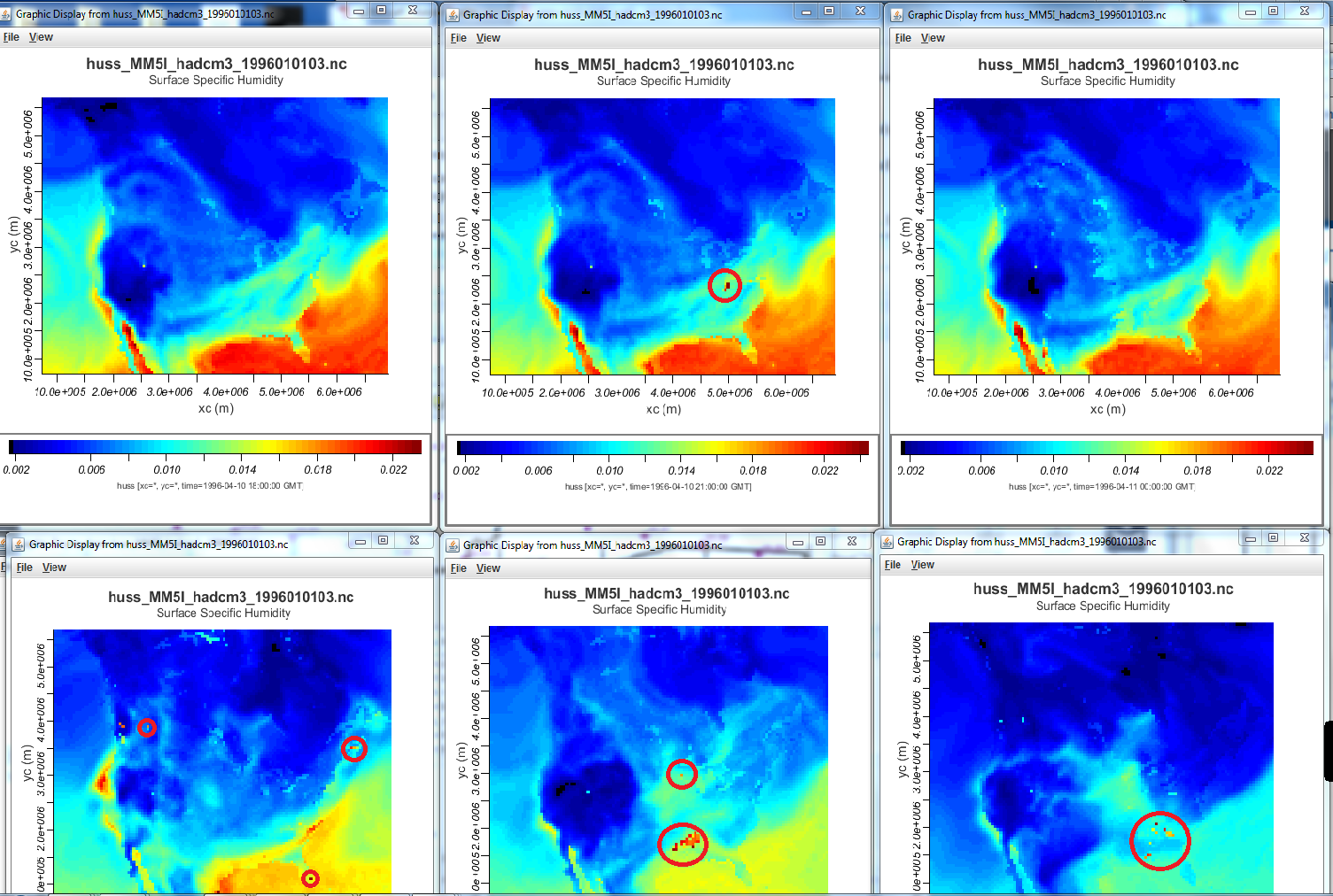Viewport: 1333px width, 896px height.
Task: Close the bottom-middle Graphic Display window
Action: point(851,541)
